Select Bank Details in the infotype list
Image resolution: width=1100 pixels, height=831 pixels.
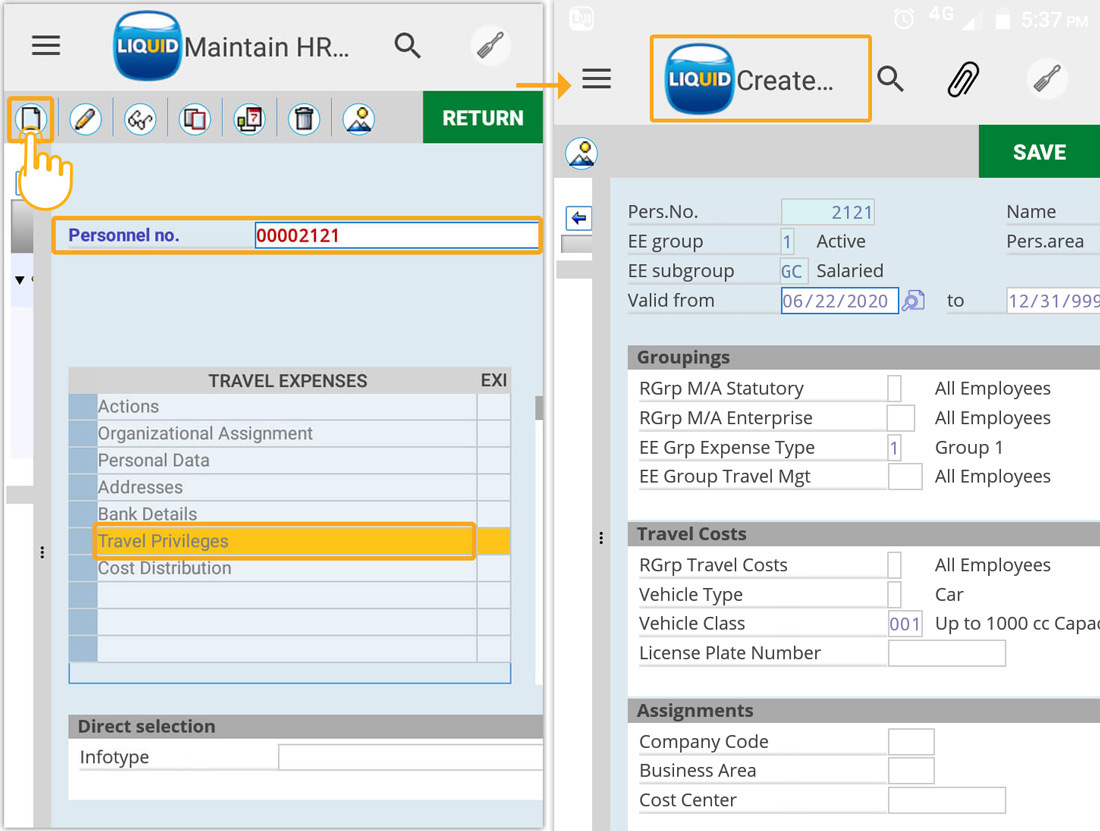pyautogui.click(x=284, y=514)
